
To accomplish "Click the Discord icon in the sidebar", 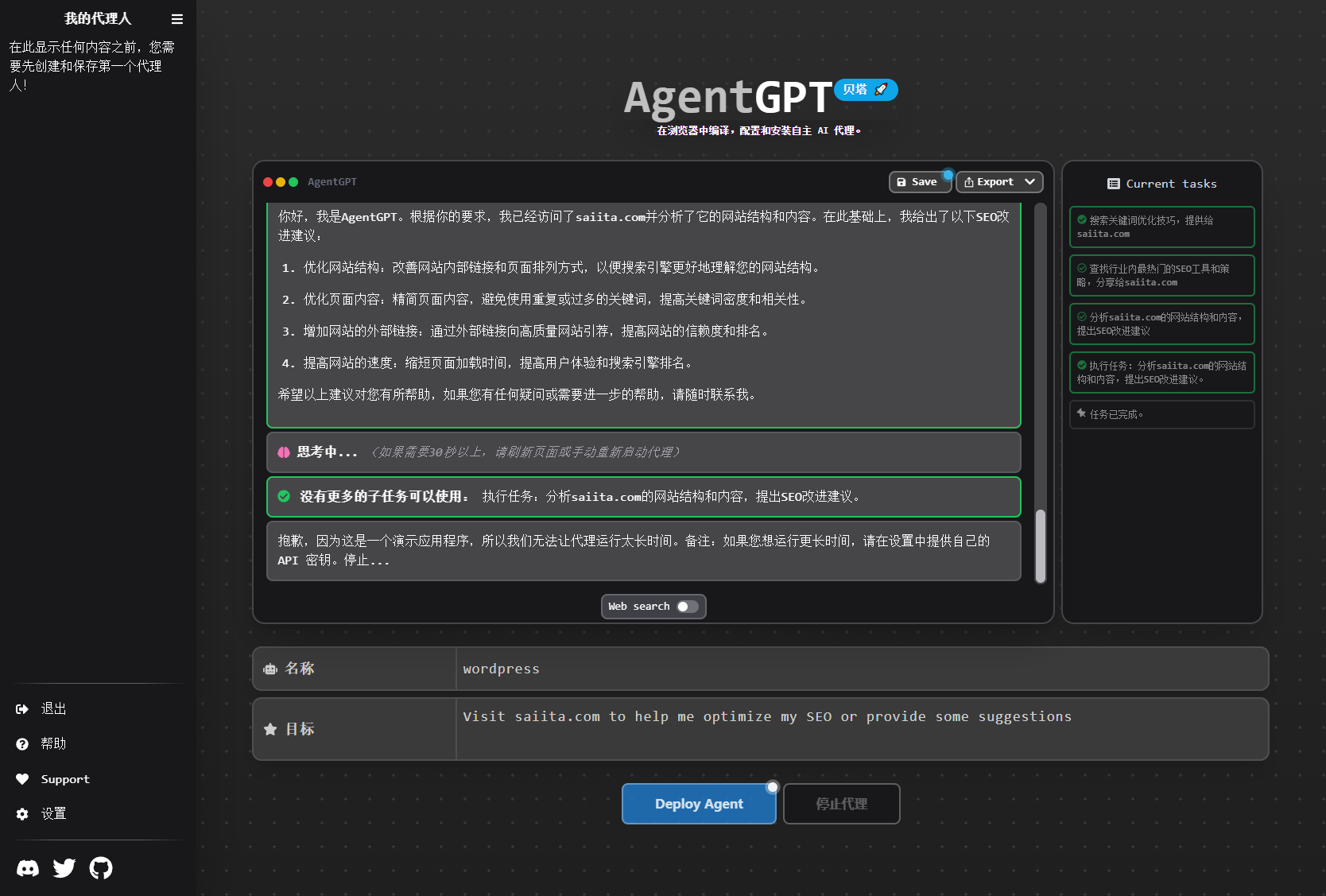I will pos(27,868).
